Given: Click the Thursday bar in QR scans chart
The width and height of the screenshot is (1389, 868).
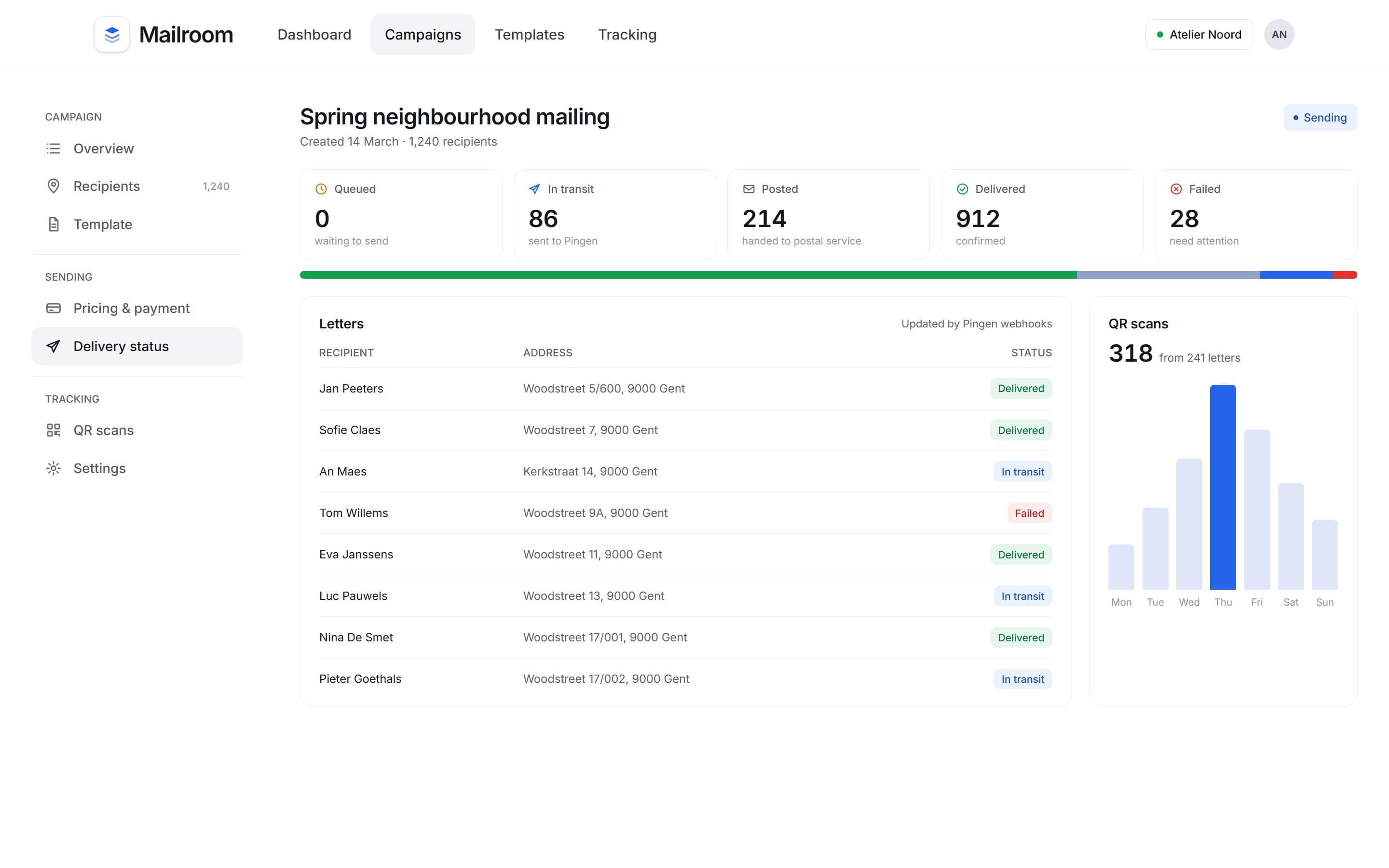Looking at the screenshot, I should tap(1223, 488).
